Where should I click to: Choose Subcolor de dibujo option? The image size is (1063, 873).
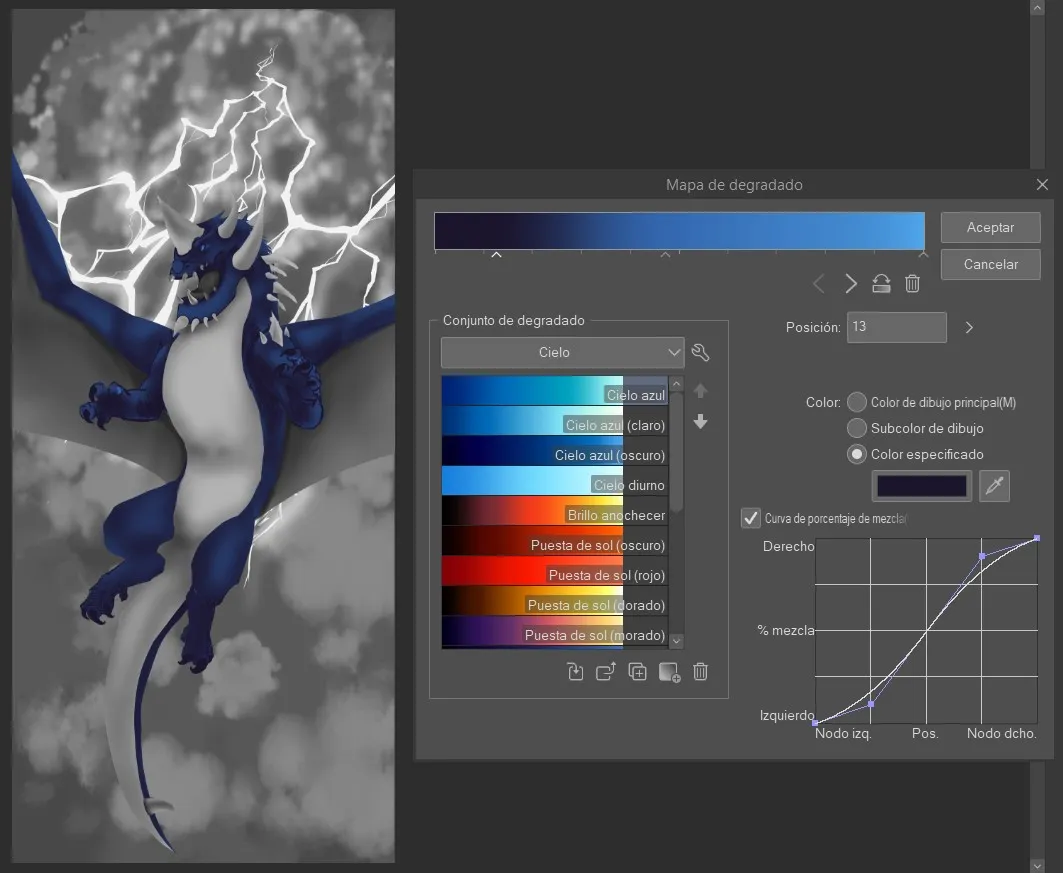pos(857,428)
